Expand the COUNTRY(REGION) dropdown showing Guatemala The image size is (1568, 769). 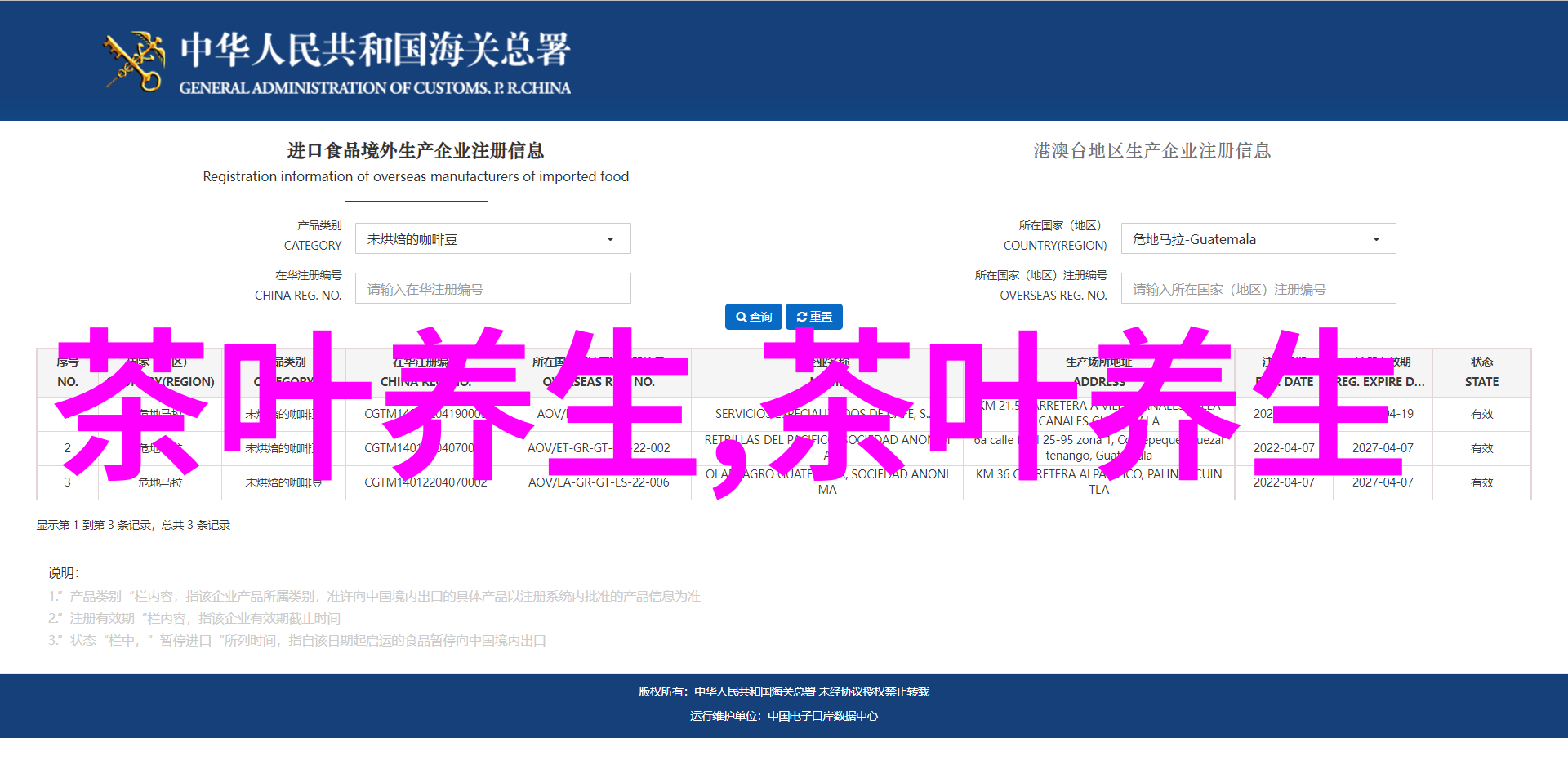pos(1376,239)
